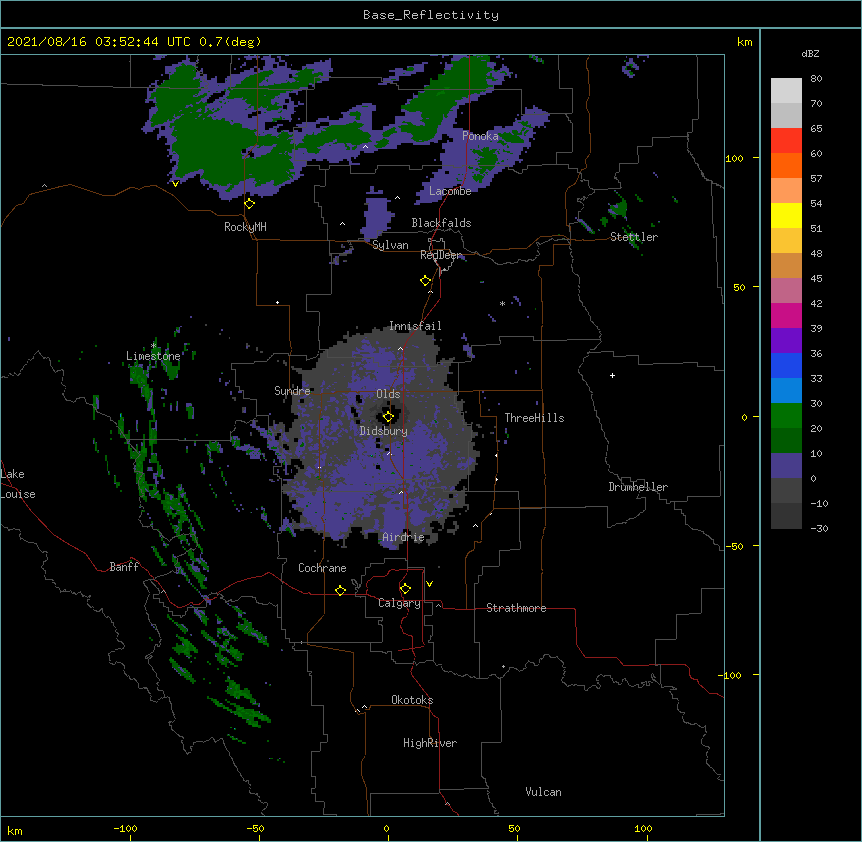Click the Okotoks city label
Viewport: 862px width, 842px height.
click(412, 700)
